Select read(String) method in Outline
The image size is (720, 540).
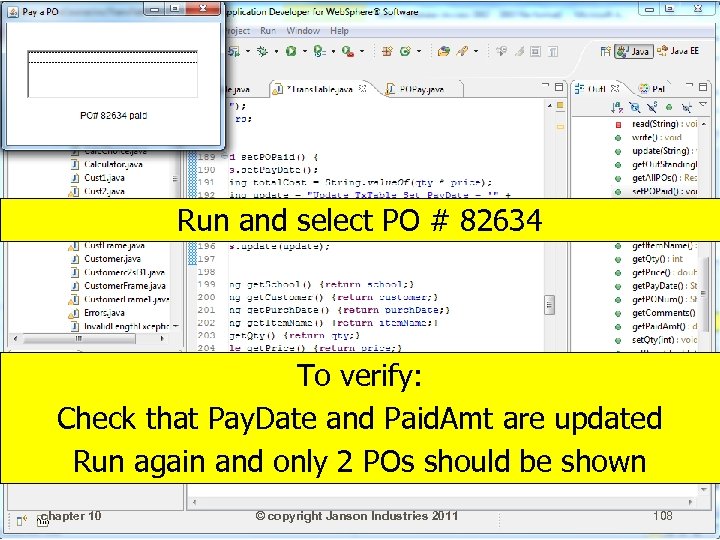click(664, 124)
